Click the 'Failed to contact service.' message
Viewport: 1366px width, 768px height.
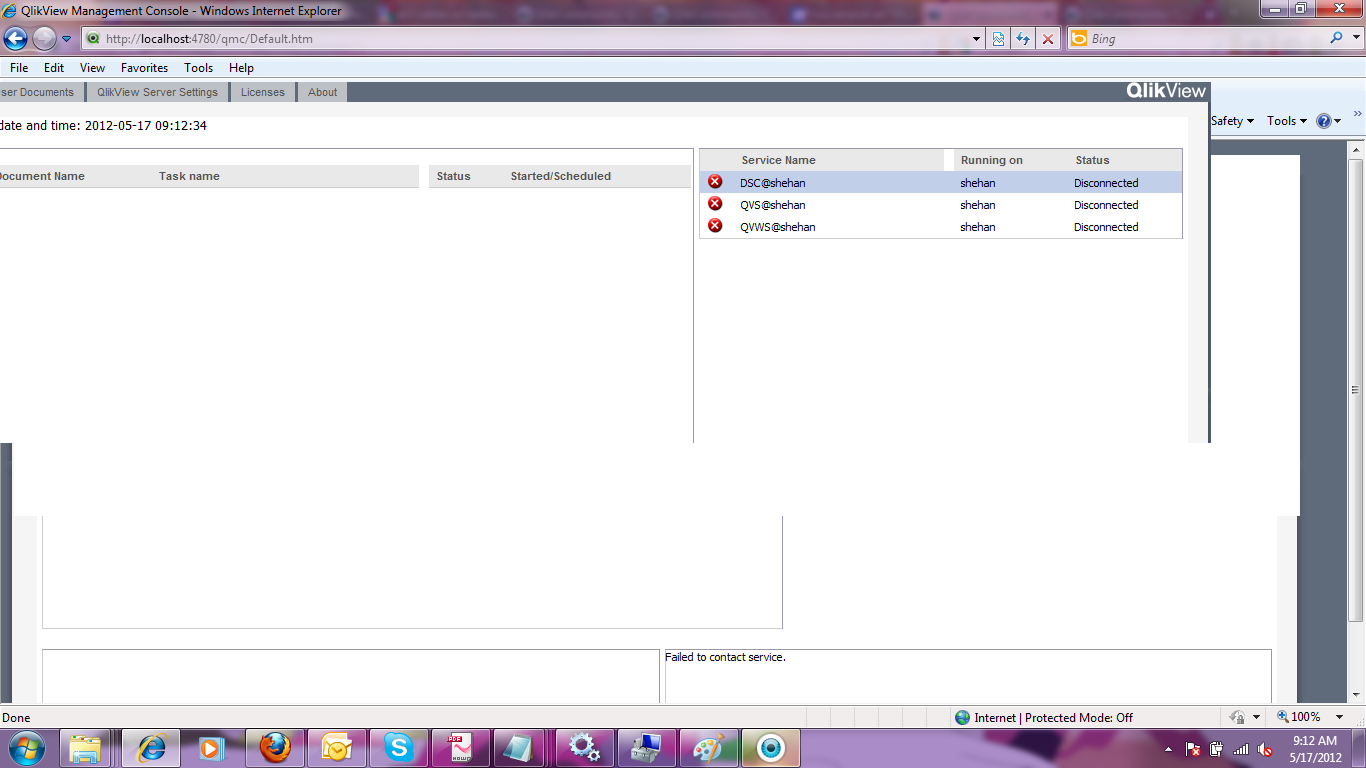725,657
